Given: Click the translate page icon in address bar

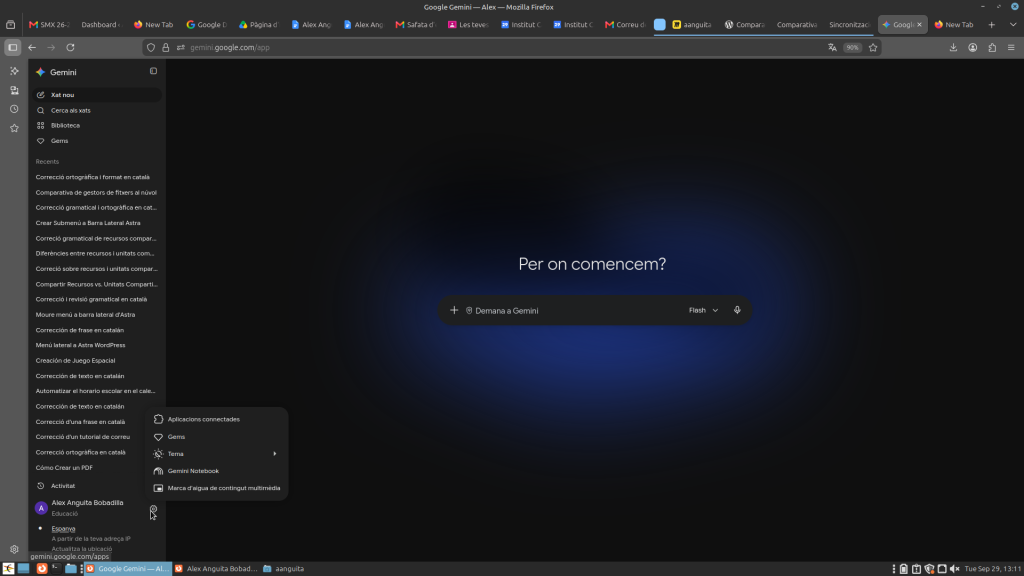Looking at the screenshot, I should click(x=832, y=47).
